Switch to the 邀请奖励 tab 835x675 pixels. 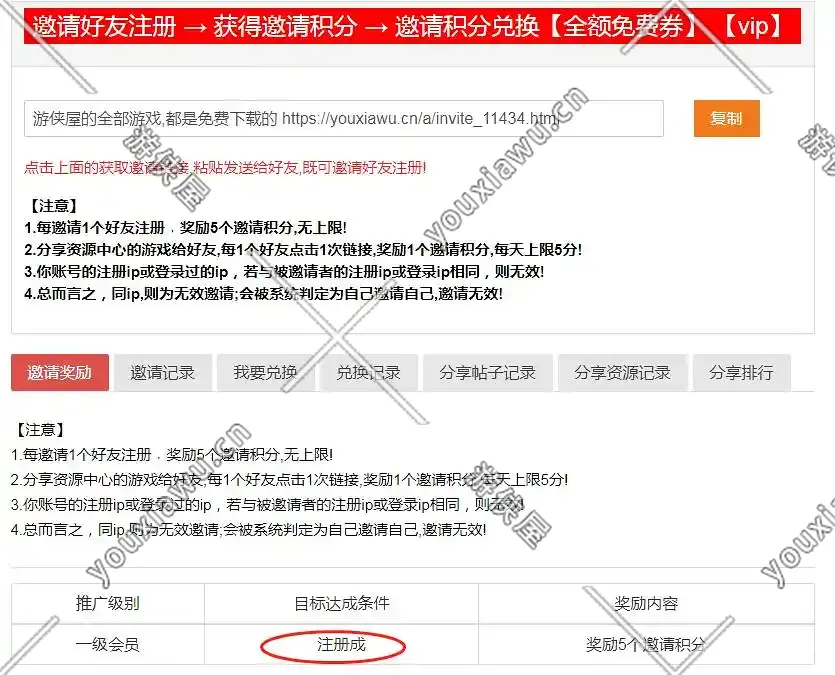[59, 373]
